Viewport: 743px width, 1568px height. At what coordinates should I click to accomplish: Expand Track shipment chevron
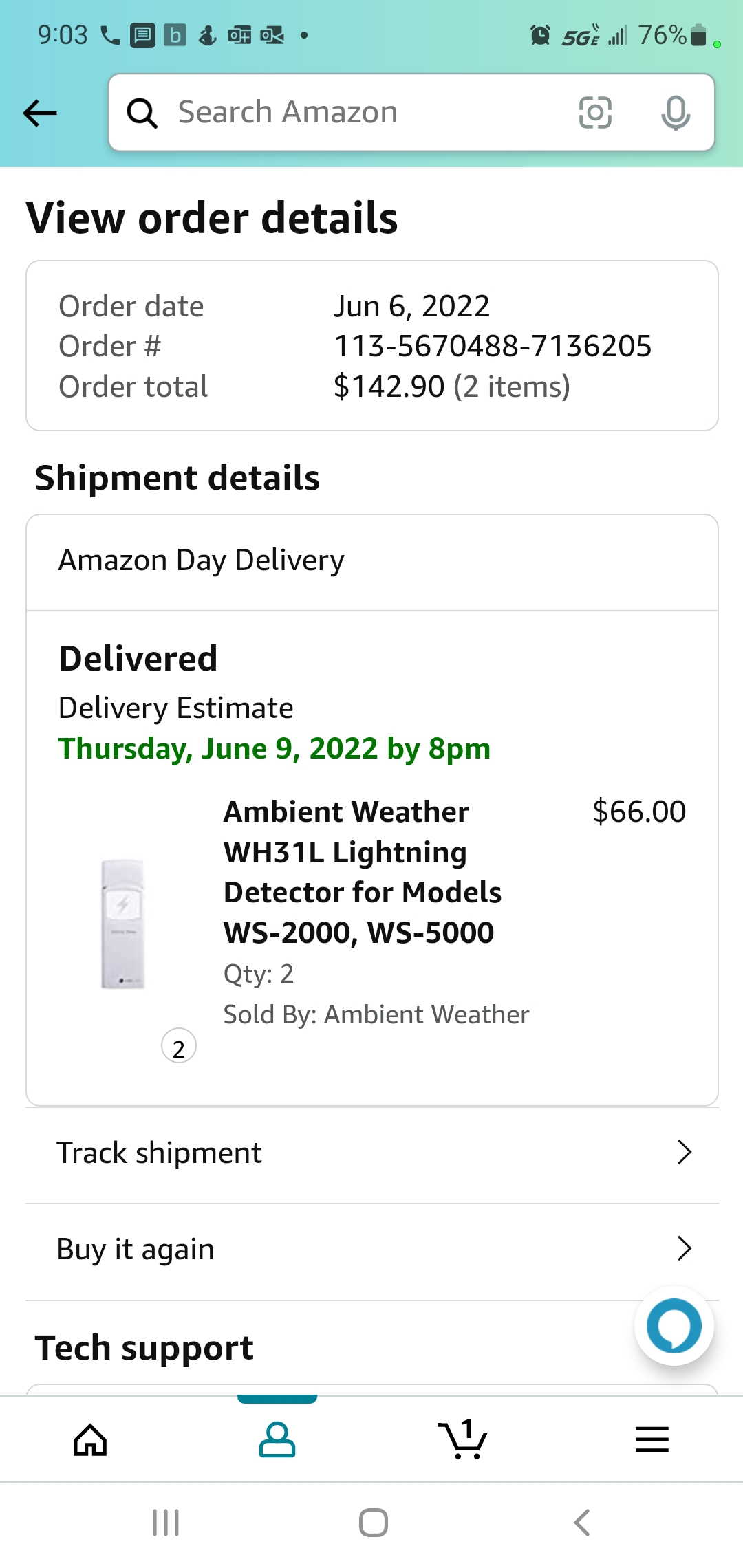tap(684, 1152)
